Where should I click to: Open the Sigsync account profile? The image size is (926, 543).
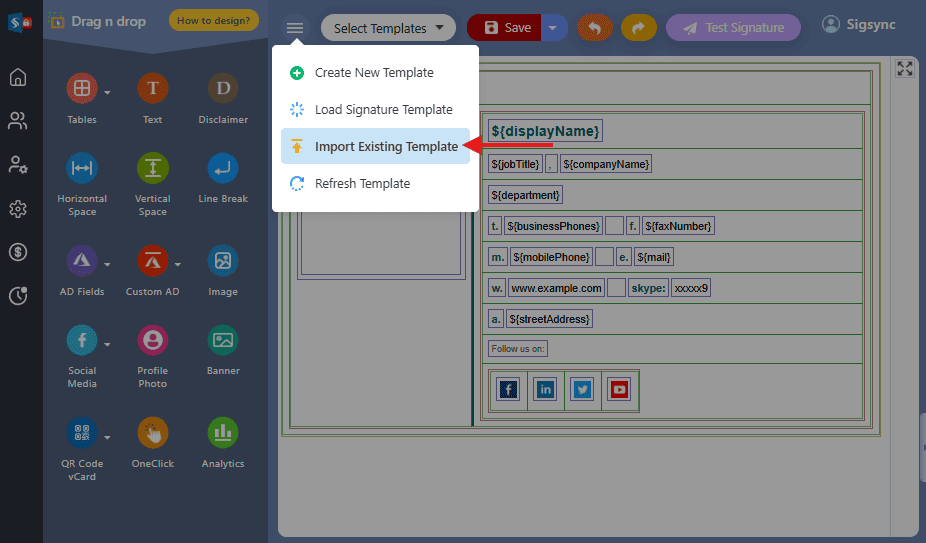tap(859, 25)
